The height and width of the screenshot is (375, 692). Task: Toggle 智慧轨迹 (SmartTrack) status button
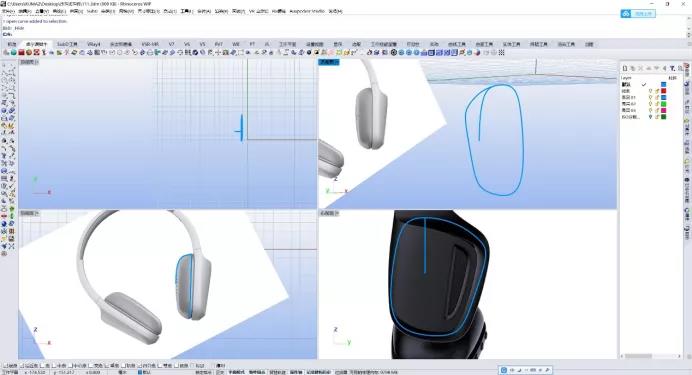point(278,372)
